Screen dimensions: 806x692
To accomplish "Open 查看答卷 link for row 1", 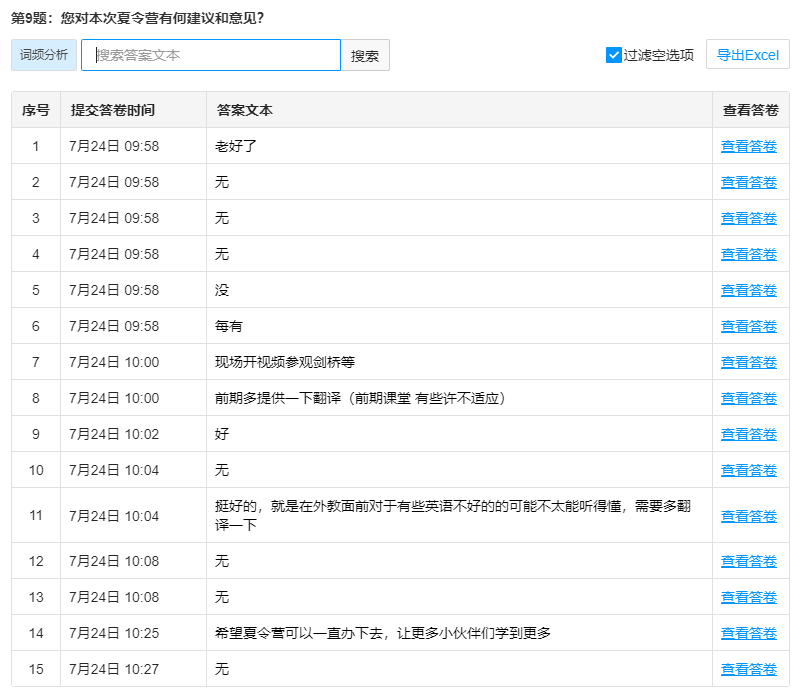I will 748,146.
